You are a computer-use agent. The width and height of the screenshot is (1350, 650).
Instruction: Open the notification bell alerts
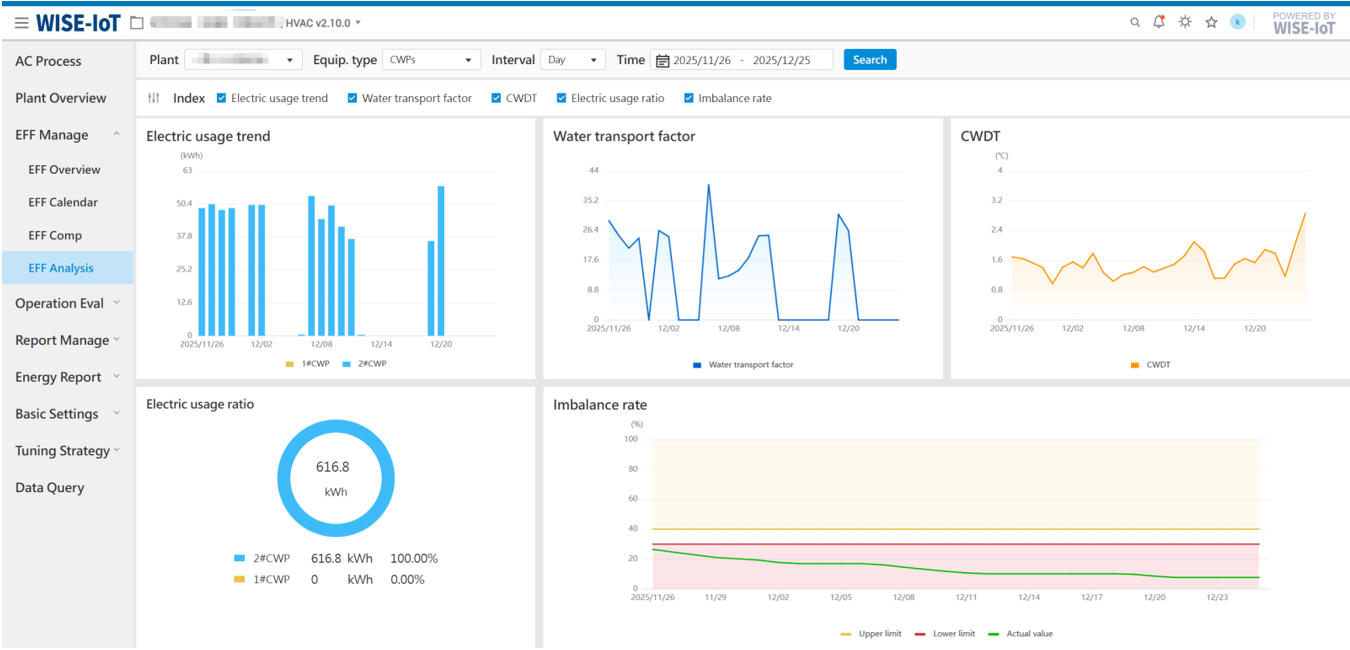point(1159,22)
